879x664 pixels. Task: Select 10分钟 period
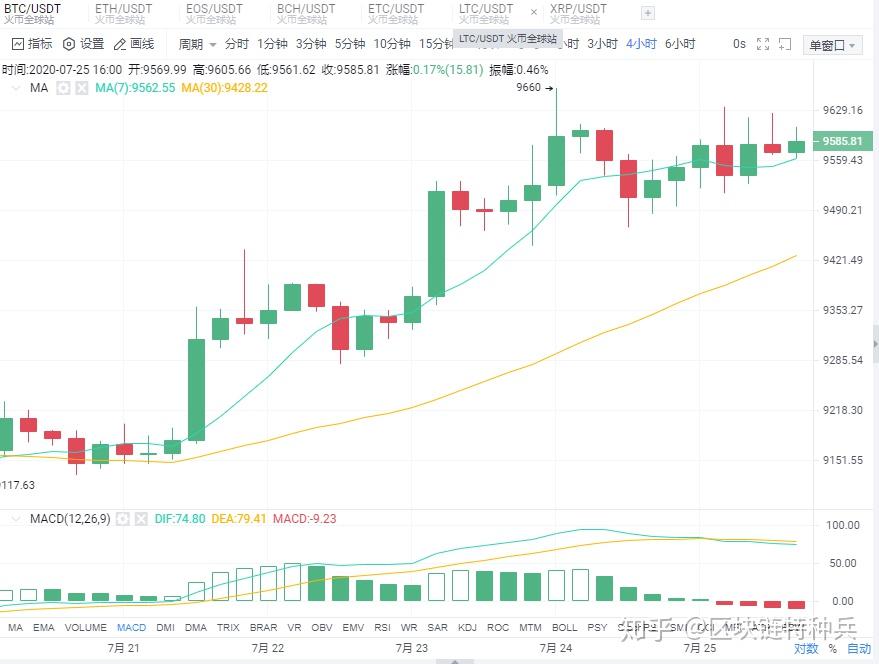[392, 44]
